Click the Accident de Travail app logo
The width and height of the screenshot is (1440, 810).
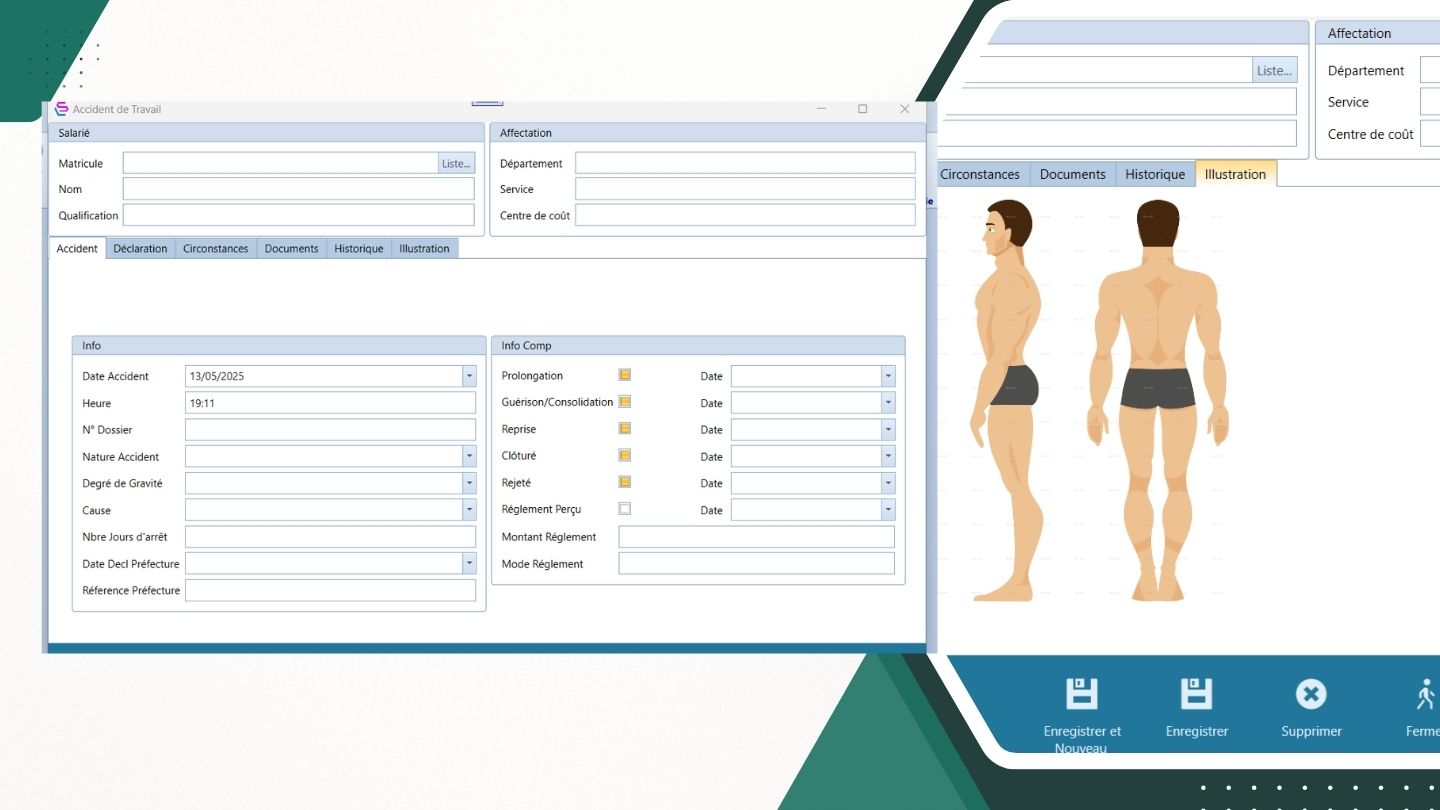click(x=61, y=109)
